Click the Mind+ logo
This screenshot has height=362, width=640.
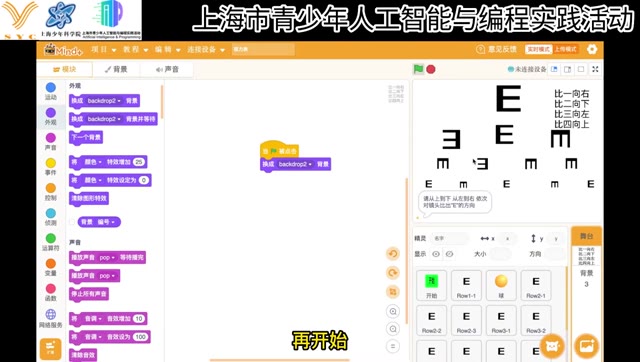tap(63, 50)
